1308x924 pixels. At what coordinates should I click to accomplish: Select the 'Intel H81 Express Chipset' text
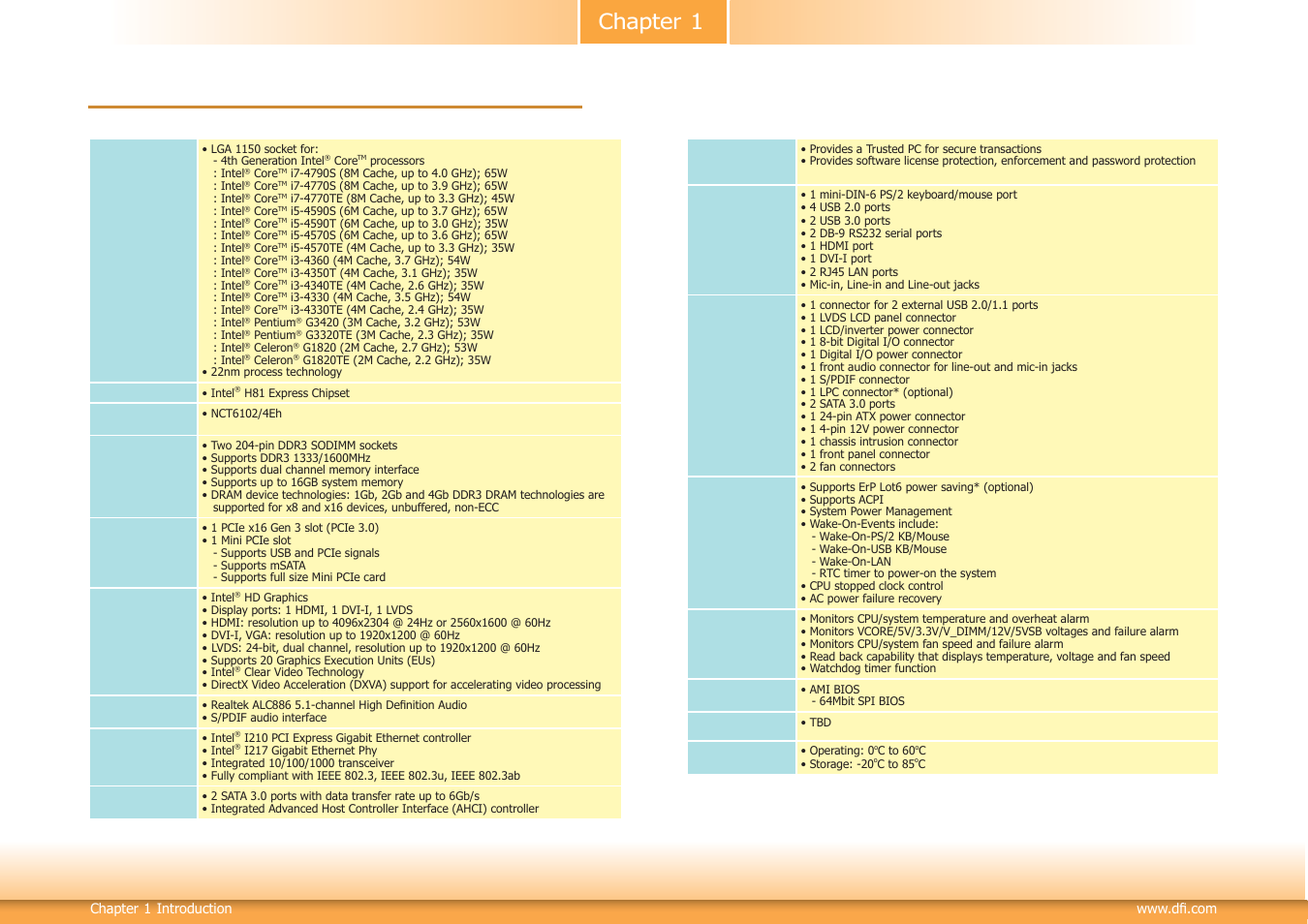click(275, 393)
